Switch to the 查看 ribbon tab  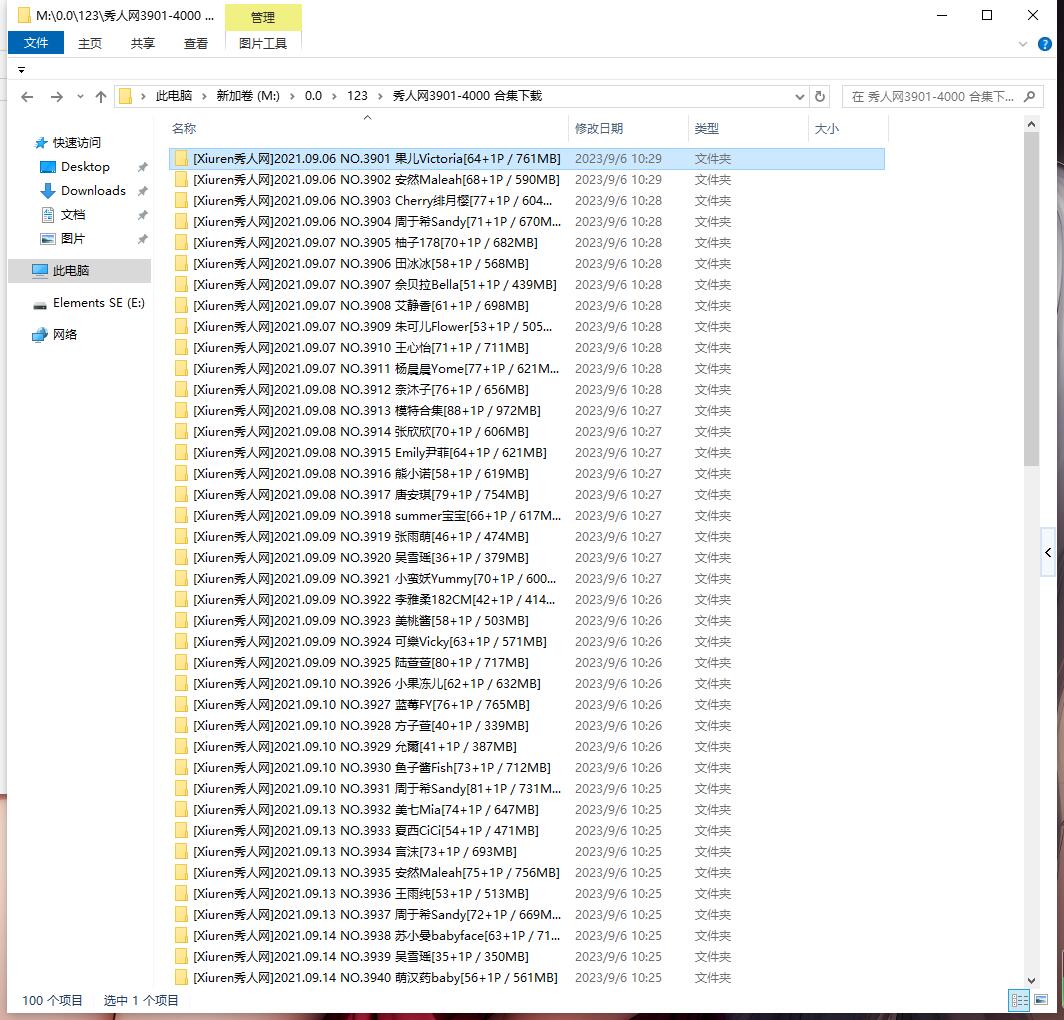click(x=195, y=43)
